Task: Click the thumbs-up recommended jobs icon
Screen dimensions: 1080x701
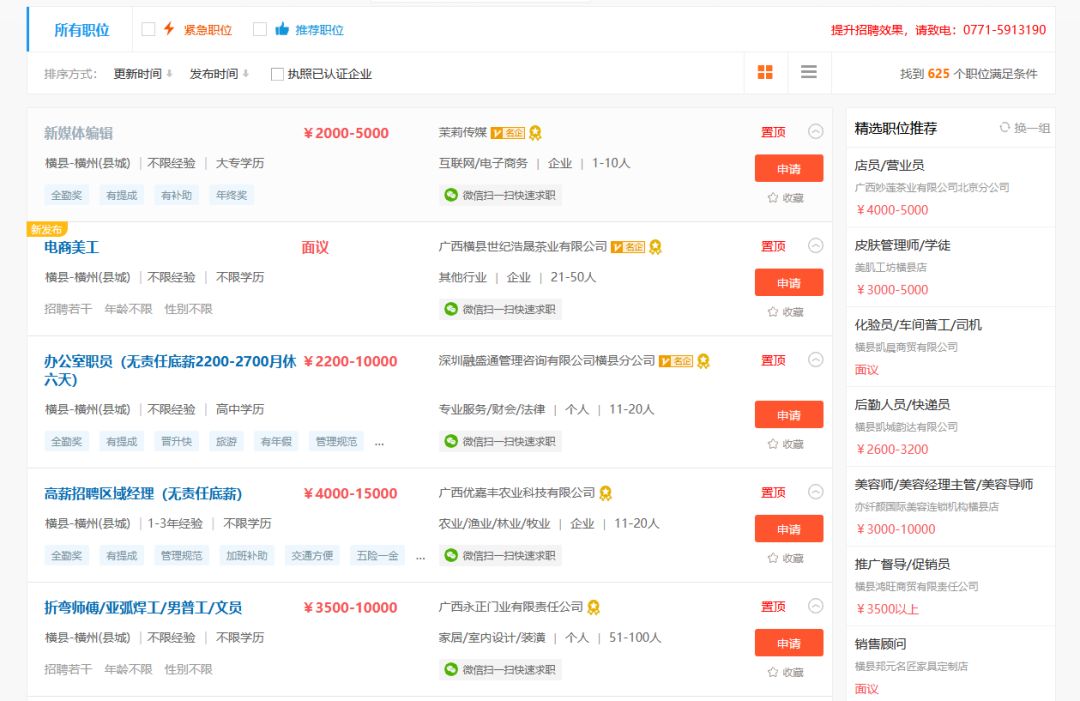Action: click(x=282, y=29)
